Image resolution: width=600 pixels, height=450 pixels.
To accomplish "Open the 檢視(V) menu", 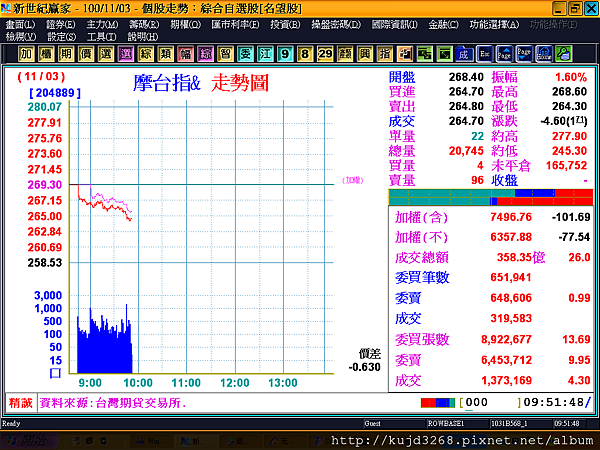I will coord(21,37).
